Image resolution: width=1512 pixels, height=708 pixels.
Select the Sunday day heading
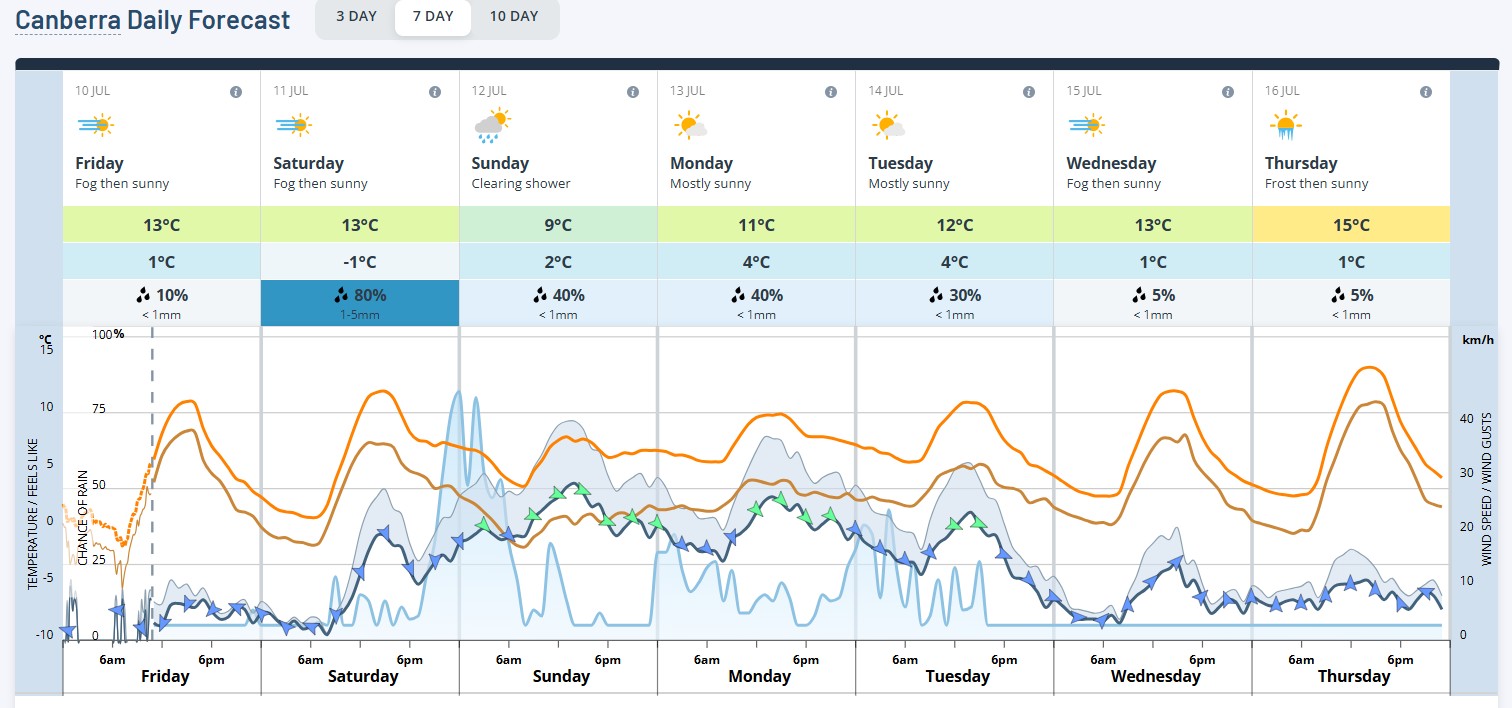501,163
